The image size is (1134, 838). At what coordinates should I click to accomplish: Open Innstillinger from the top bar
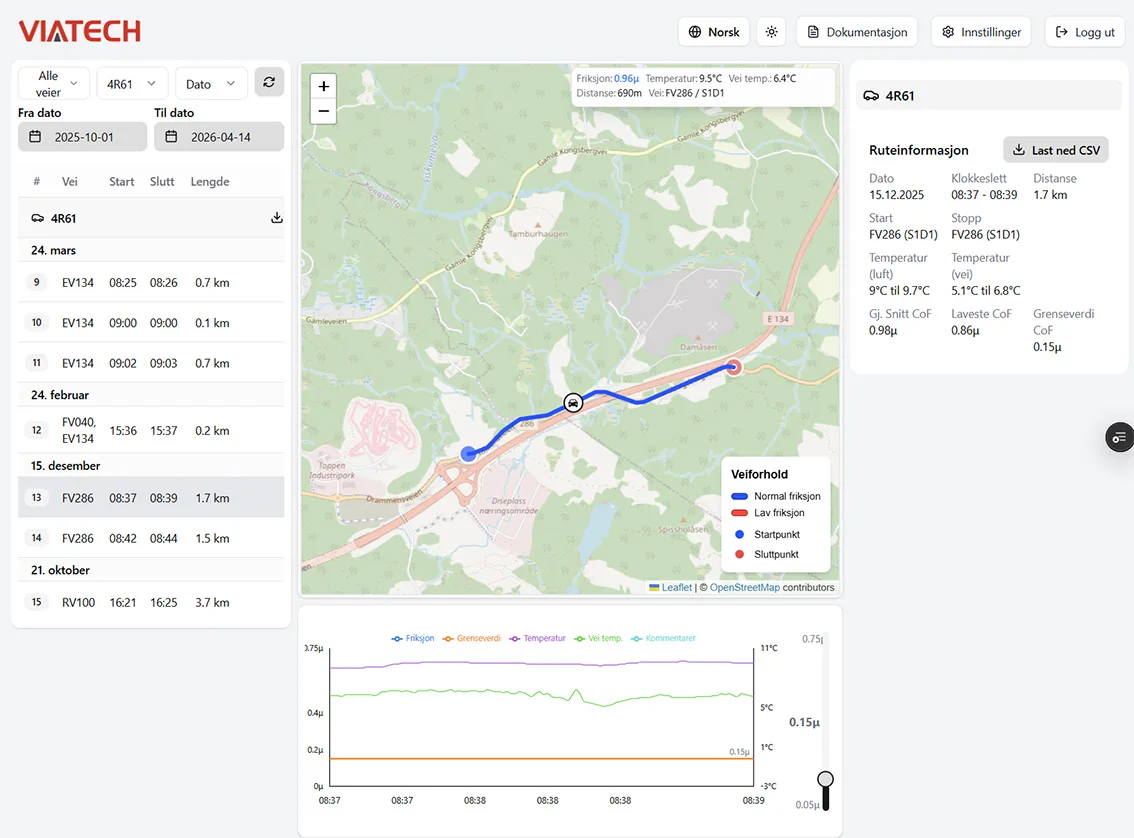click(981, 32)
